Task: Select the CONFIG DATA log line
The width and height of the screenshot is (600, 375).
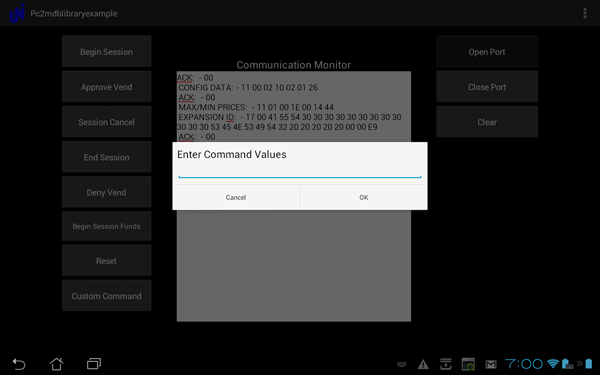Action: [x=248, y=88]
